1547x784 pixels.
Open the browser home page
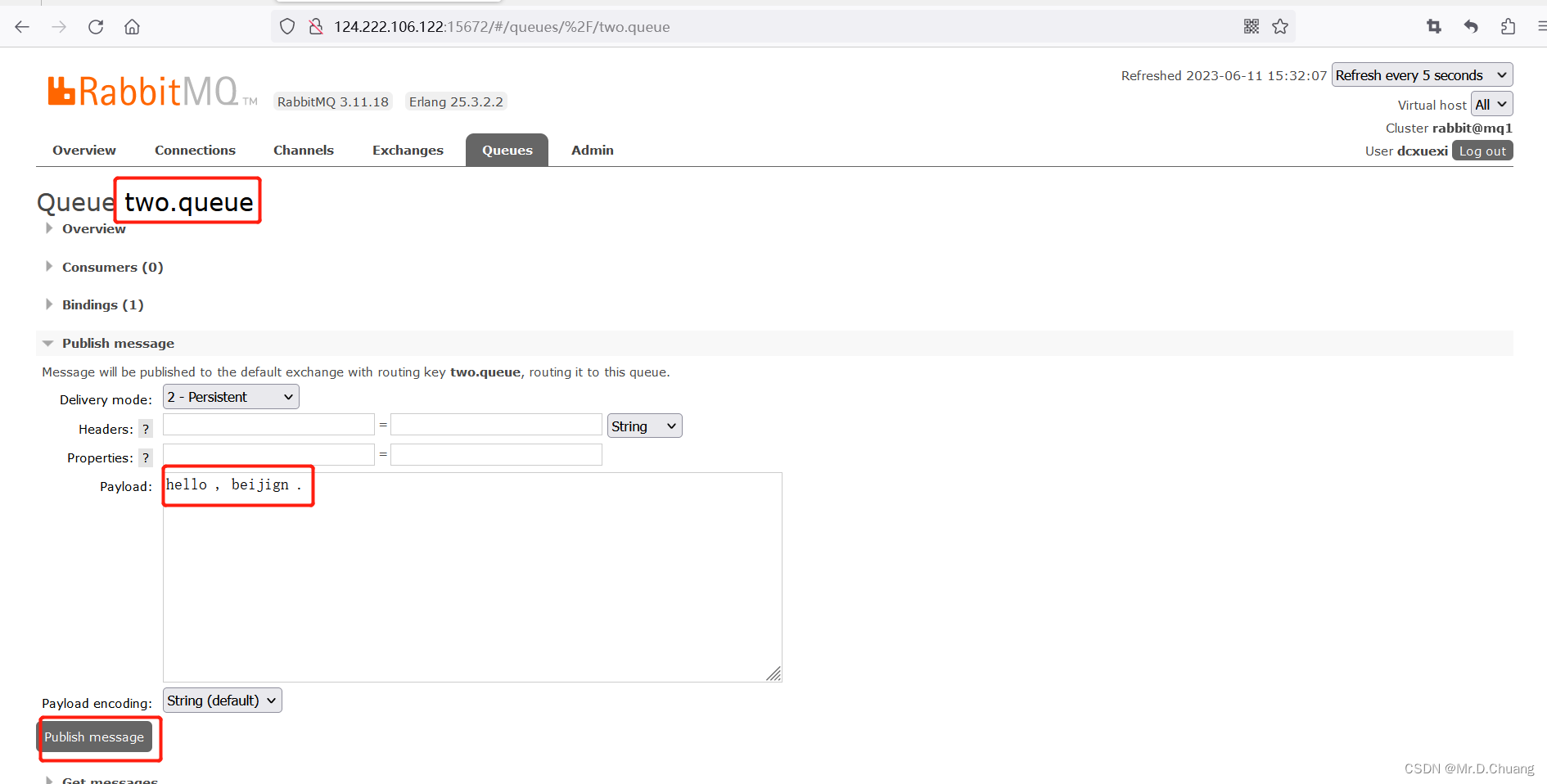pos(132,27)
